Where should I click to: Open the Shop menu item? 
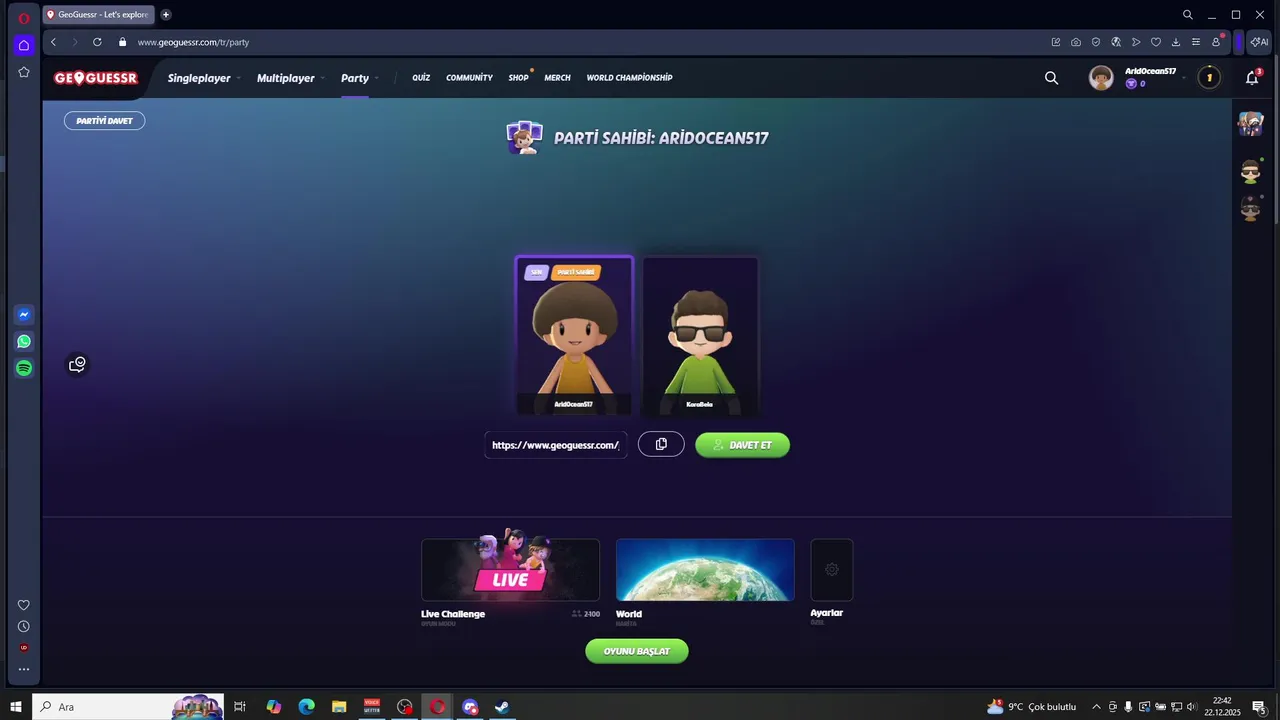(x=518, y=78)
